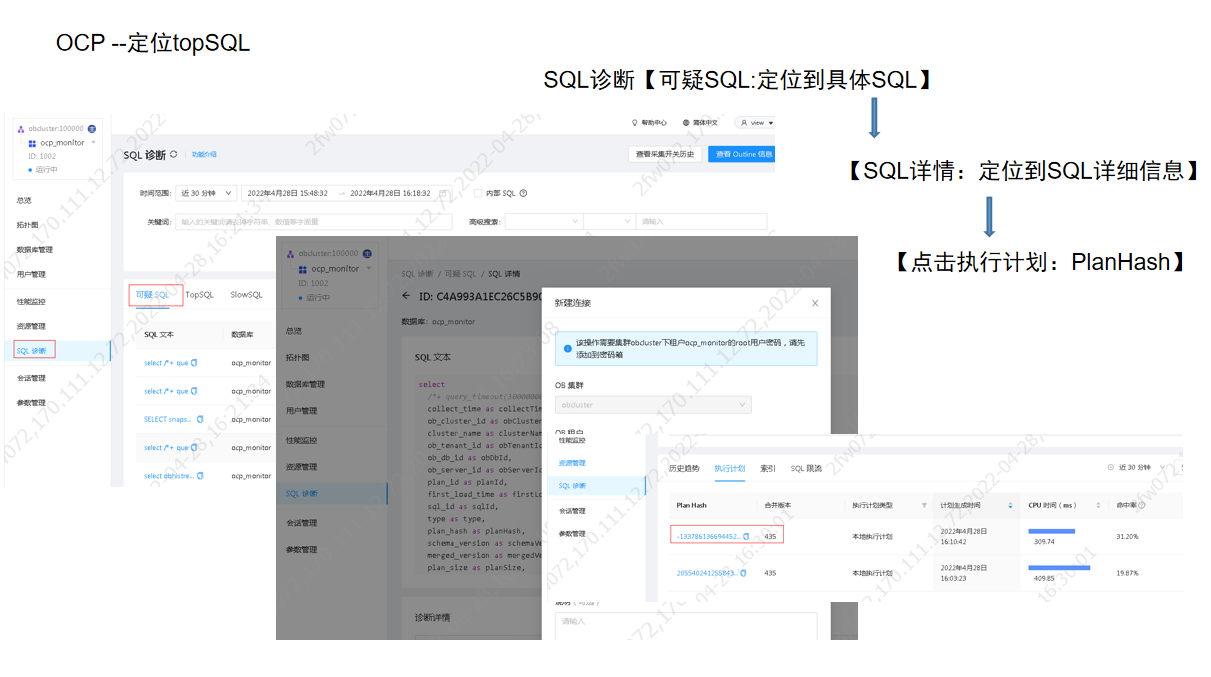
Task: Click the obcluster:100000 cluster icon
Action: coord(18,128)
